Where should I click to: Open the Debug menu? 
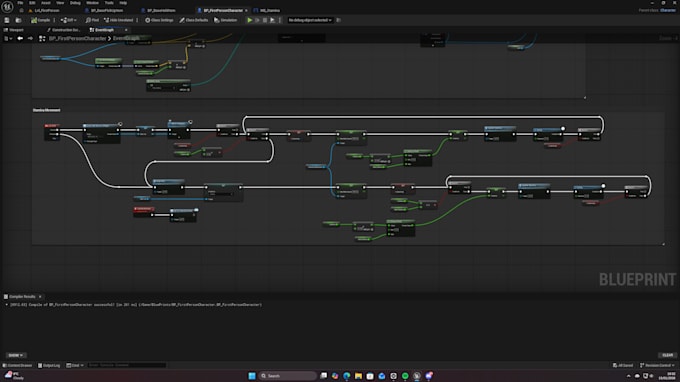[75, 3]
